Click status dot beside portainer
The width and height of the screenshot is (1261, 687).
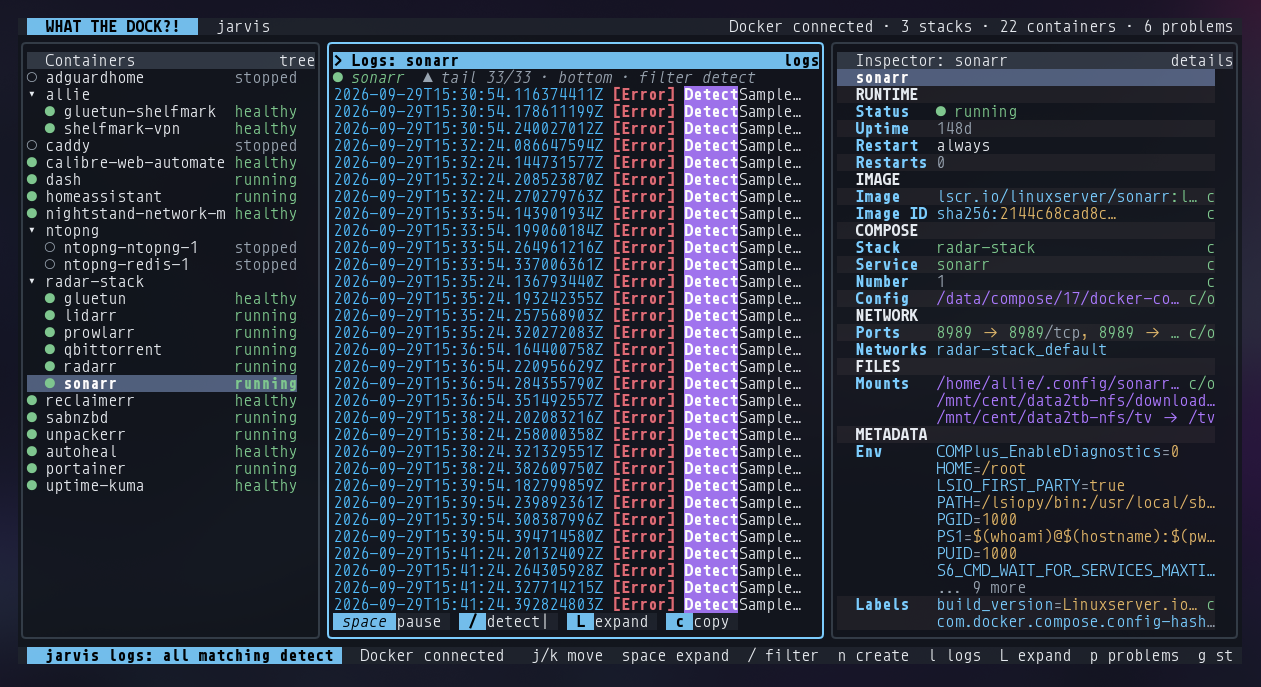click(x=32, y=469)
